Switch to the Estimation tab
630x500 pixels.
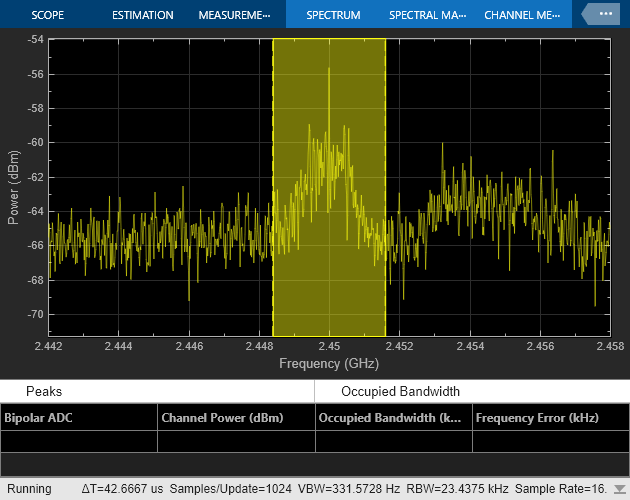142,15
